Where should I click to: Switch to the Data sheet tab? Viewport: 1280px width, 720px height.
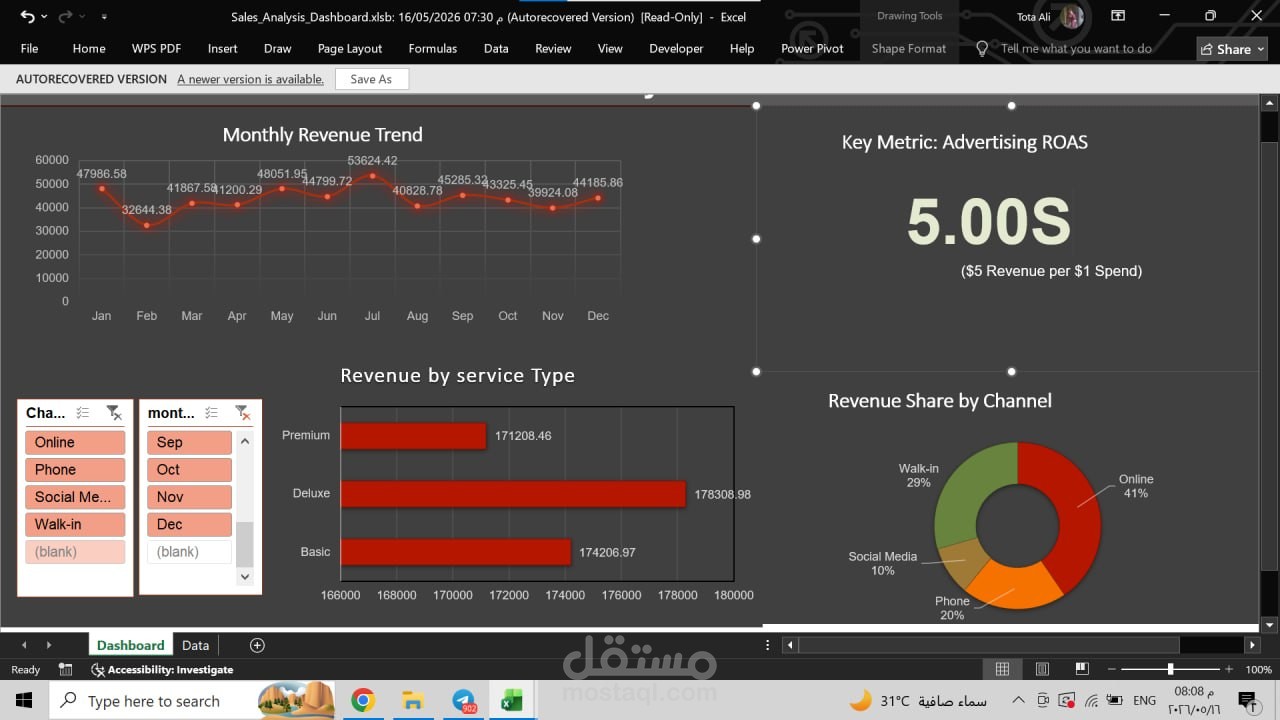[195, 645]
